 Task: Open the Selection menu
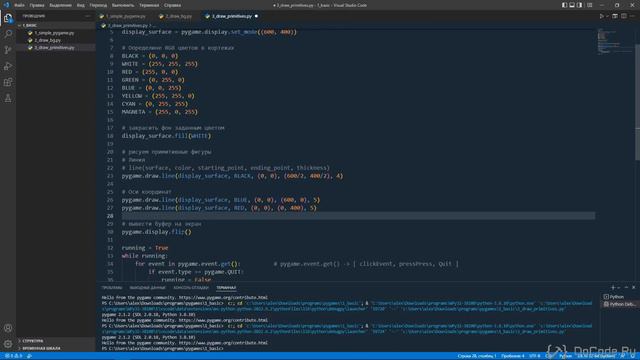[60, 5]
